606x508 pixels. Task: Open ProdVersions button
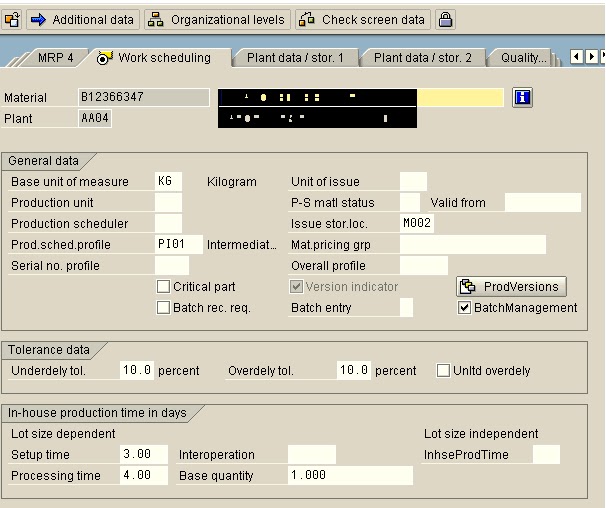(x=511, y=286)
